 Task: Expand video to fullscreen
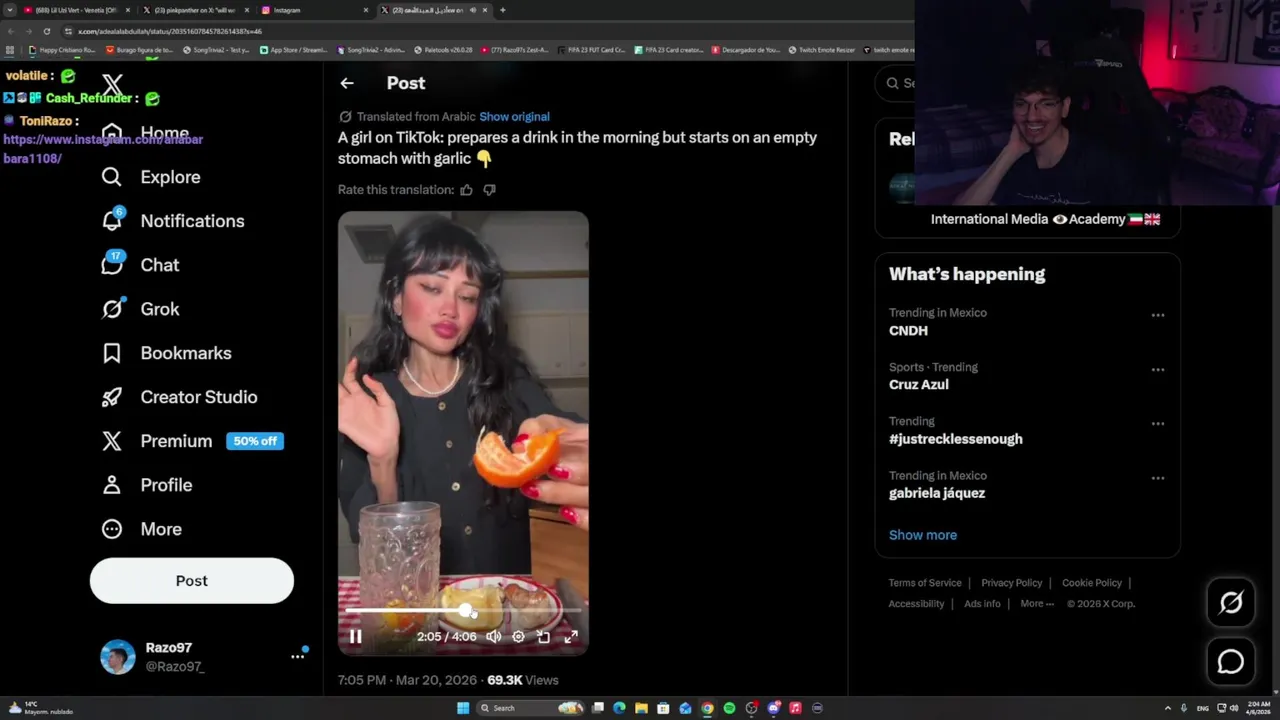(571, 636)
